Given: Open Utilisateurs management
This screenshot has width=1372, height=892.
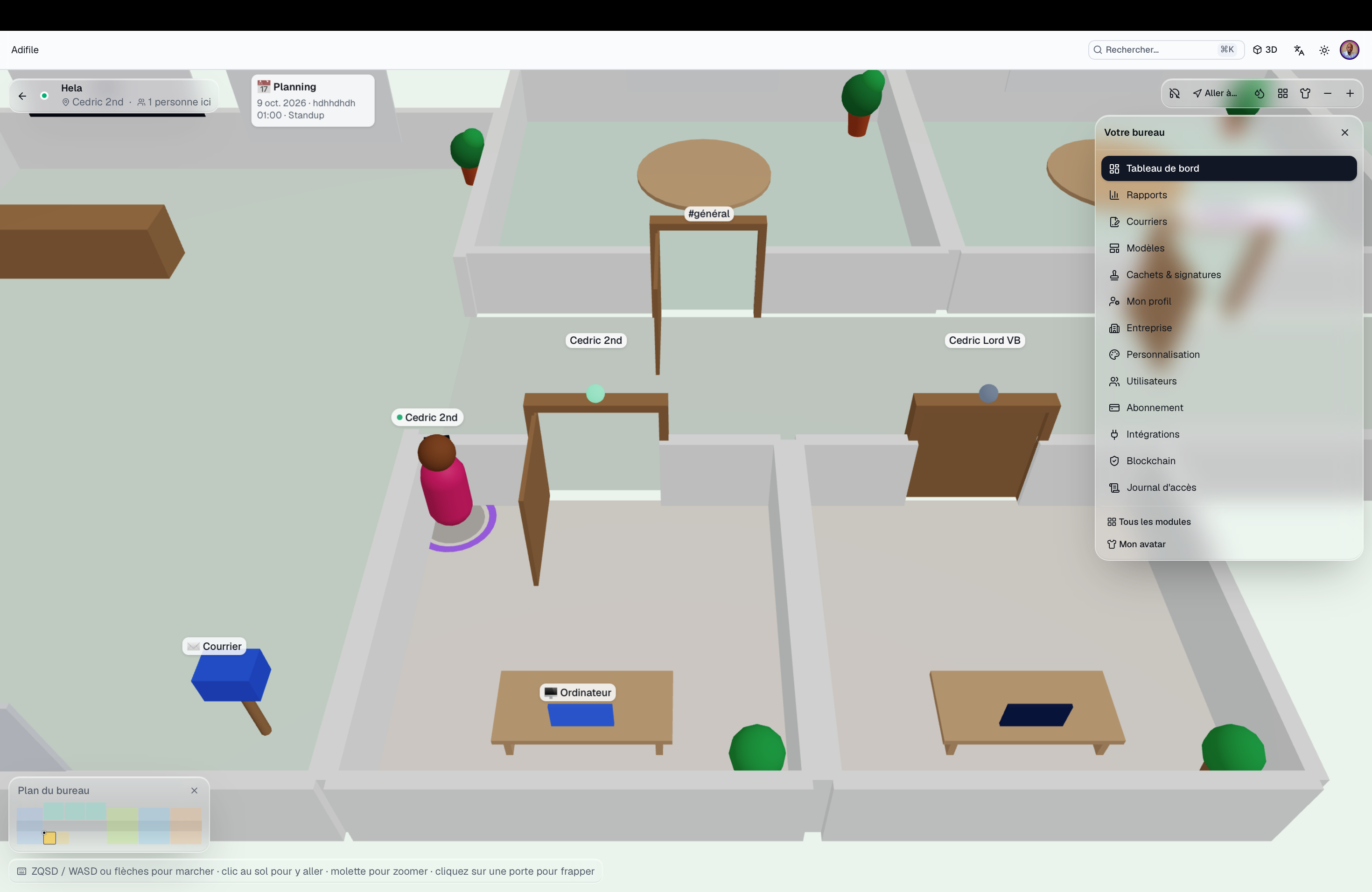Looking at the screenshot, I should point(1228,381).
